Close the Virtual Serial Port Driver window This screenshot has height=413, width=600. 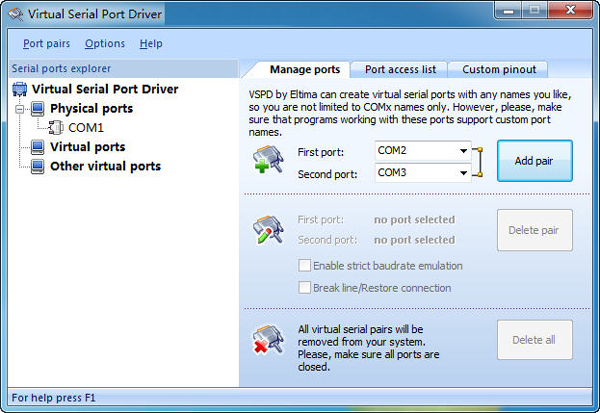click(570, 10)
